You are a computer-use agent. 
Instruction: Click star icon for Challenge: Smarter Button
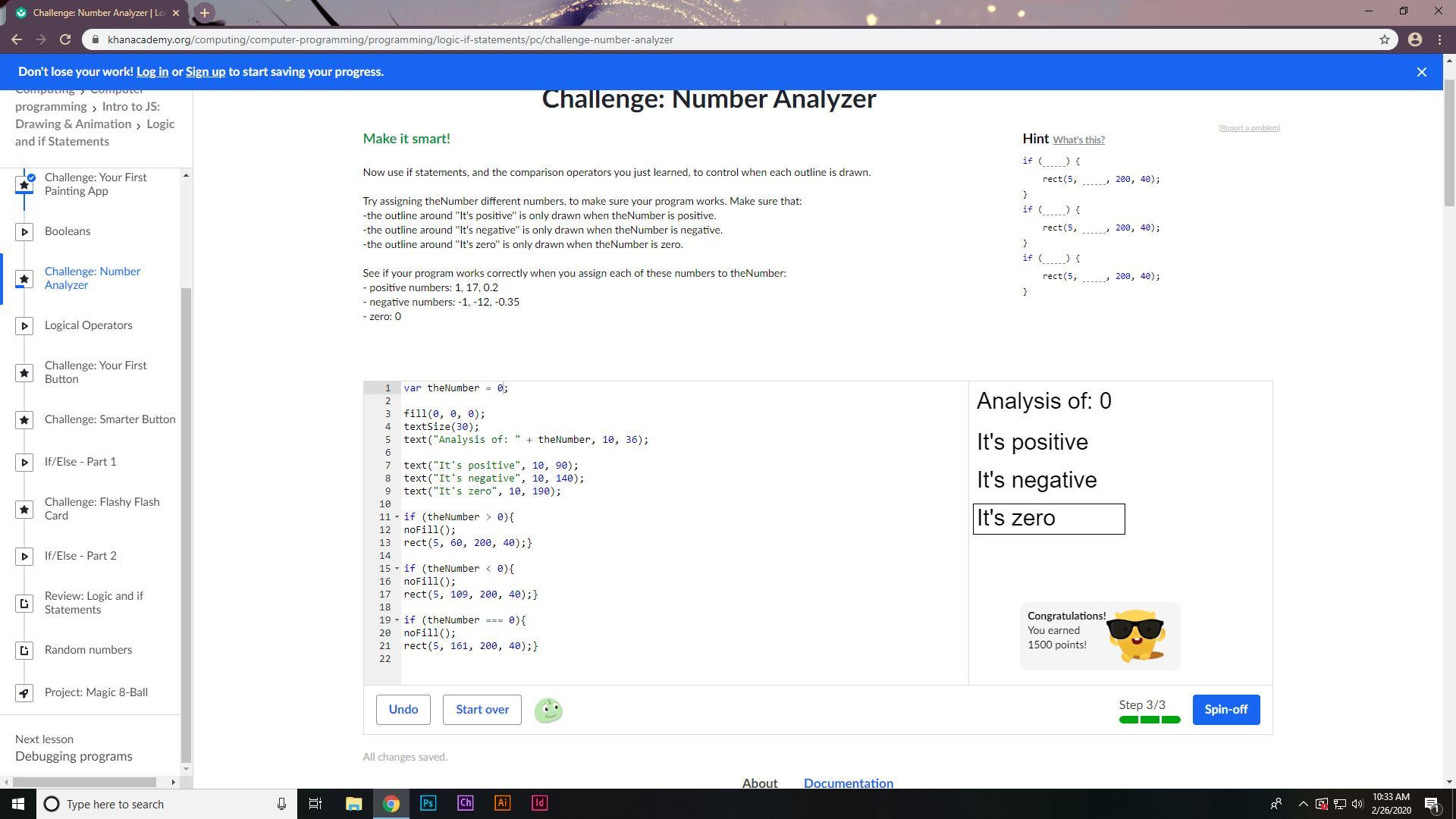point(24,420)
